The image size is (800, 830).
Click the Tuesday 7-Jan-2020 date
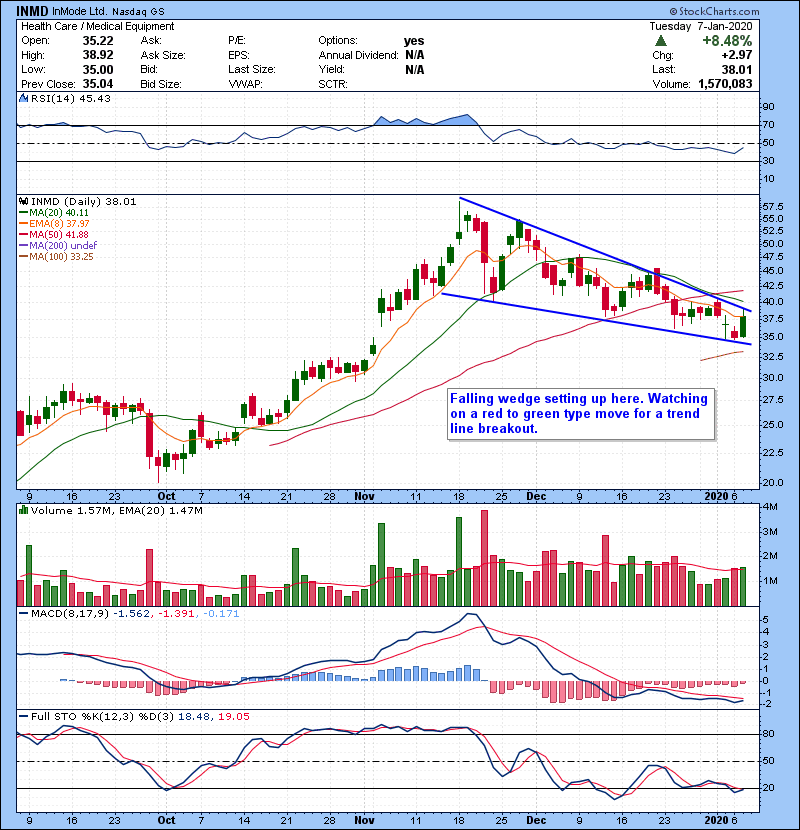pos(701,26)
